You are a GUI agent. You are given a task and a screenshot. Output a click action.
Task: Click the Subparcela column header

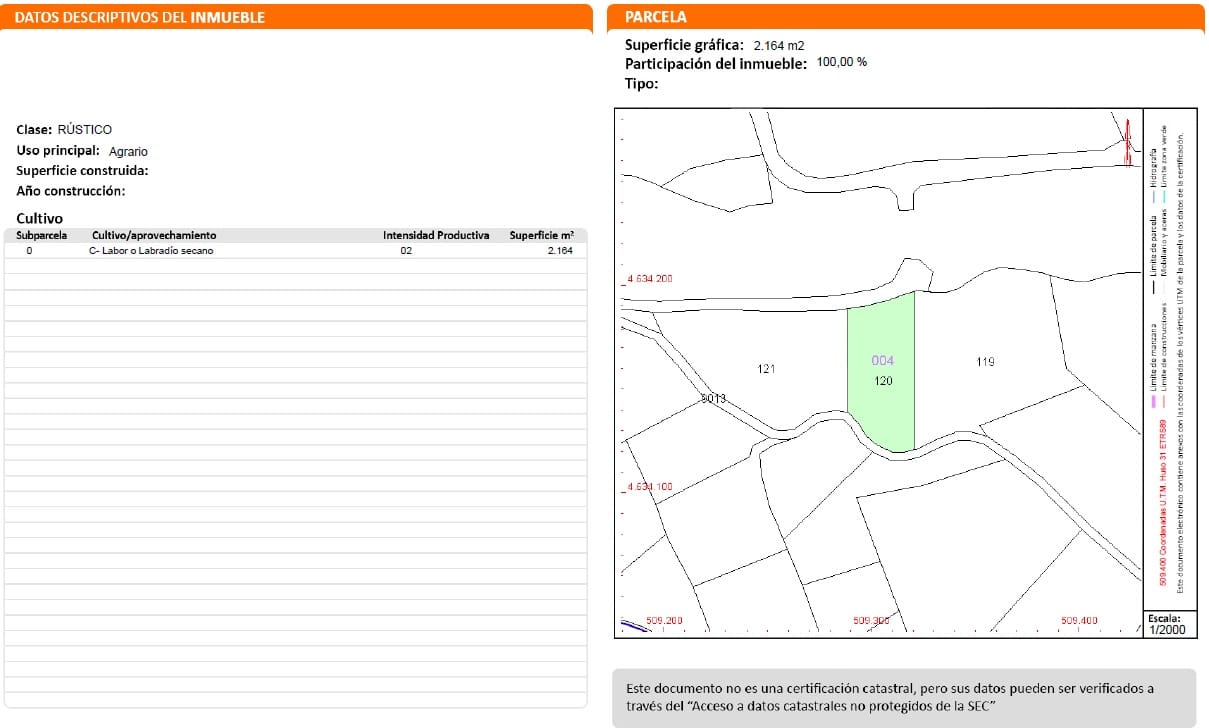[x=42, y=236]
